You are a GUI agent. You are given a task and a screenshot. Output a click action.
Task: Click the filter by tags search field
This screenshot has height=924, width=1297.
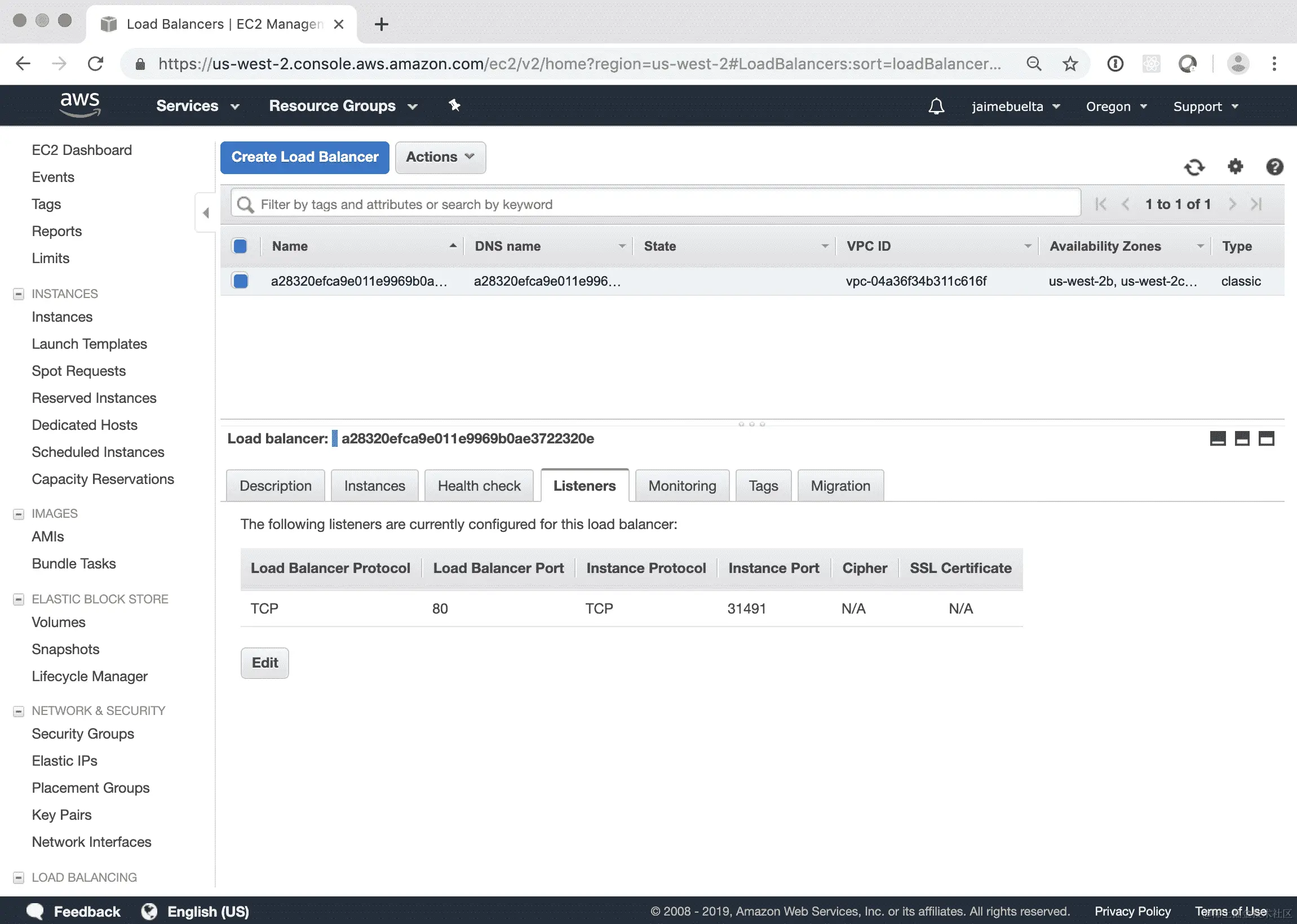click(x=654, y=205)
